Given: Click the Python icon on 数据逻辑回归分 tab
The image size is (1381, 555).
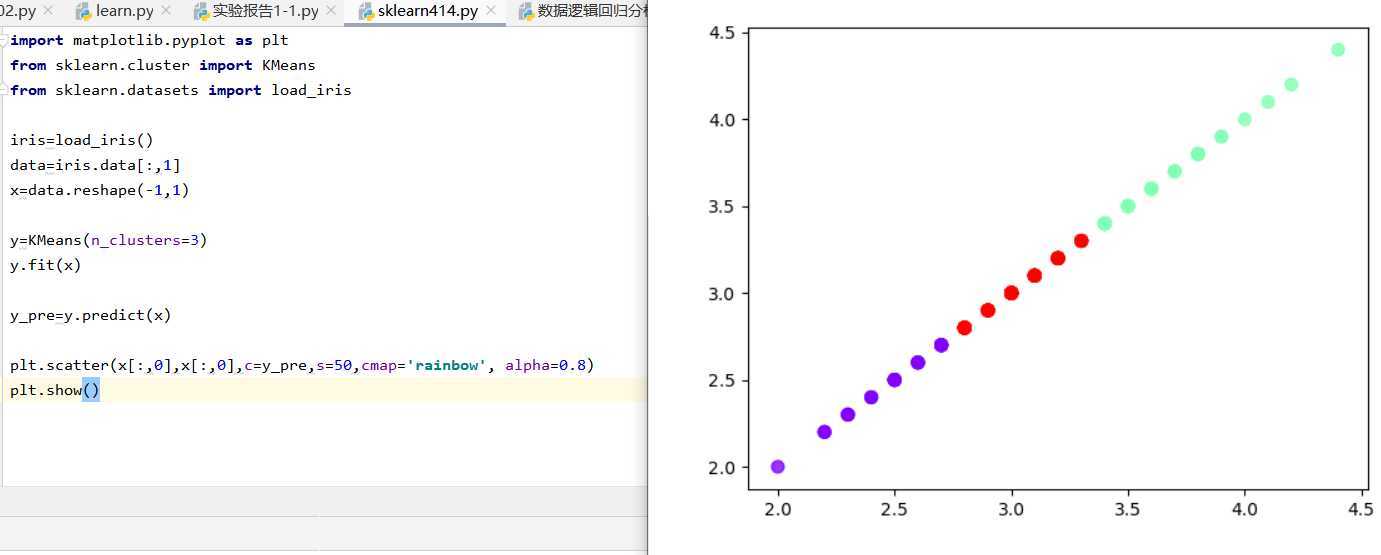Looking at the screenshot, I should 526,12.
